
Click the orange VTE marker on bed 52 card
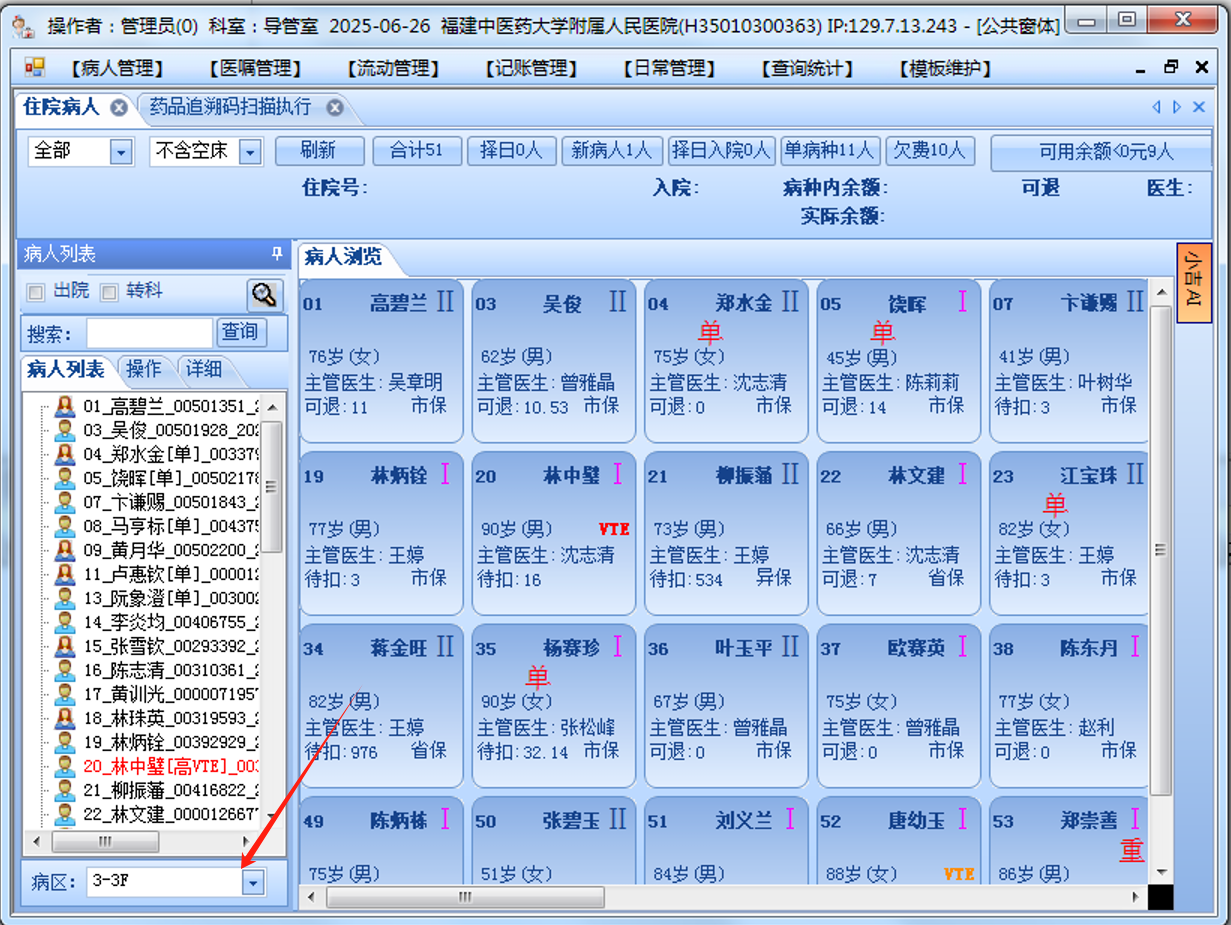958,874
